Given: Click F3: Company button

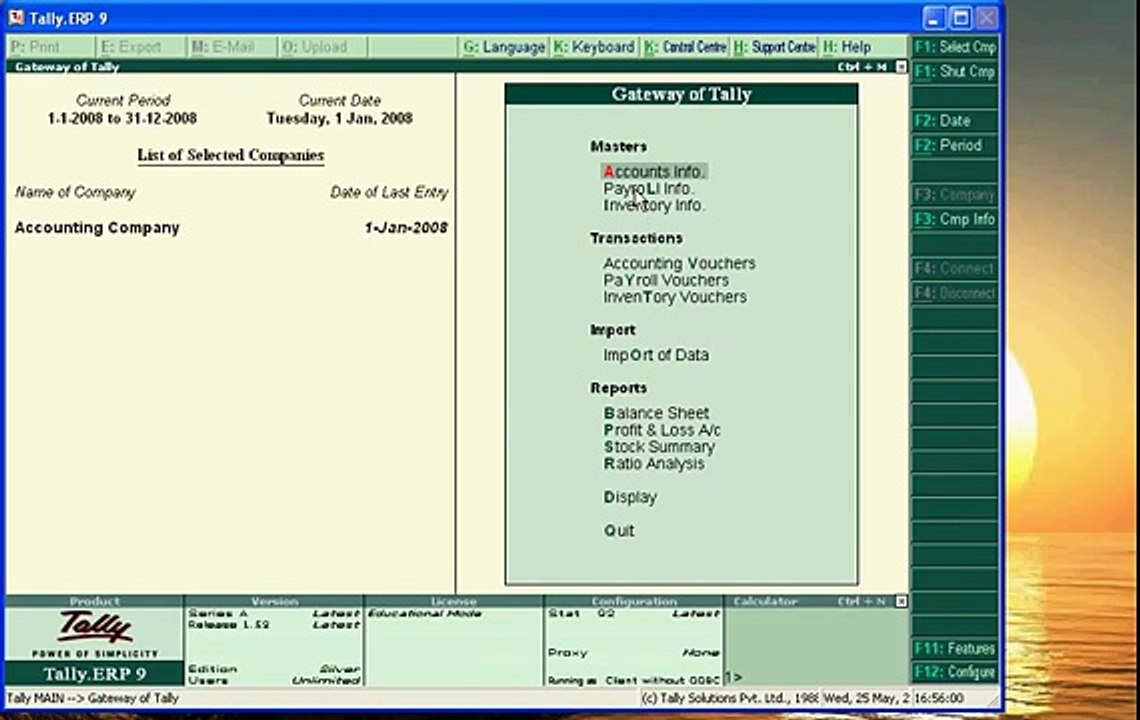Looking at the screenshot, I should coord(955,195).
